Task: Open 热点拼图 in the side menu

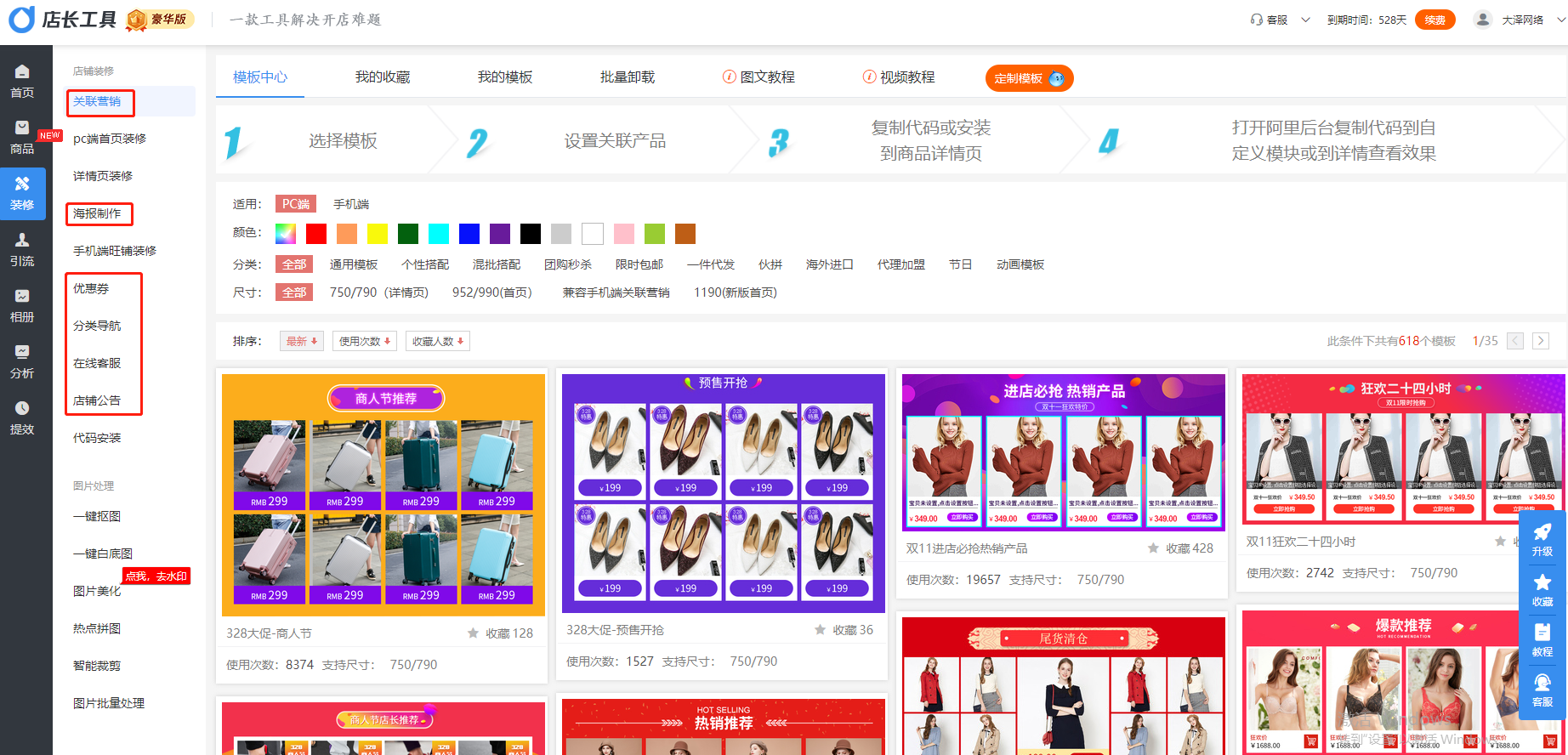Action: [x=97, y=628]
